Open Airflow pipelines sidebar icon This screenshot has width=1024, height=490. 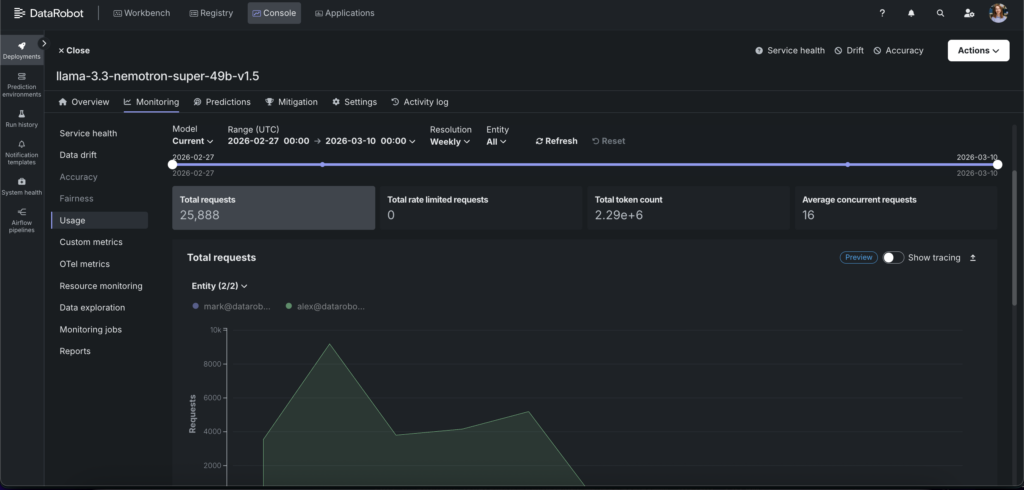[21, 219]
